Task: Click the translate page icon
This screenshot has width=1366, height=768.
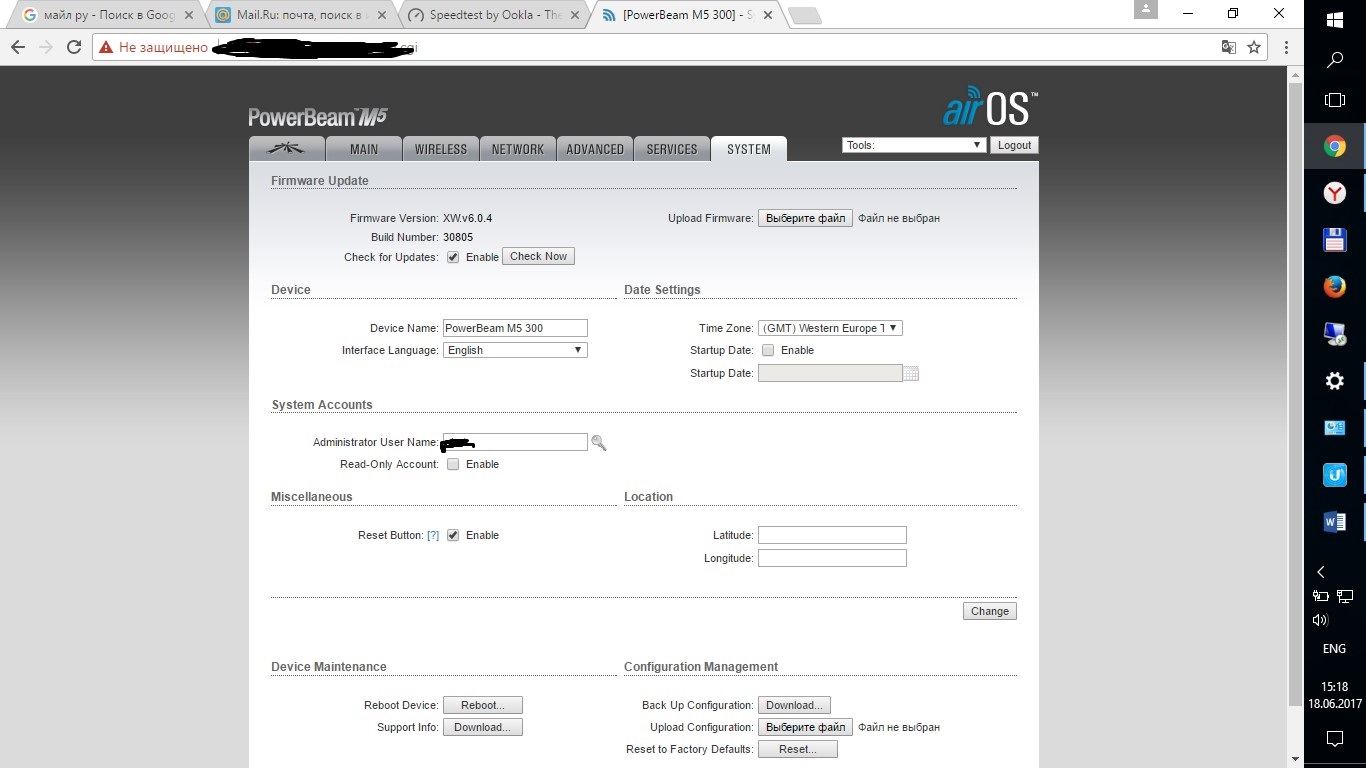Action: coord(1229,47)
